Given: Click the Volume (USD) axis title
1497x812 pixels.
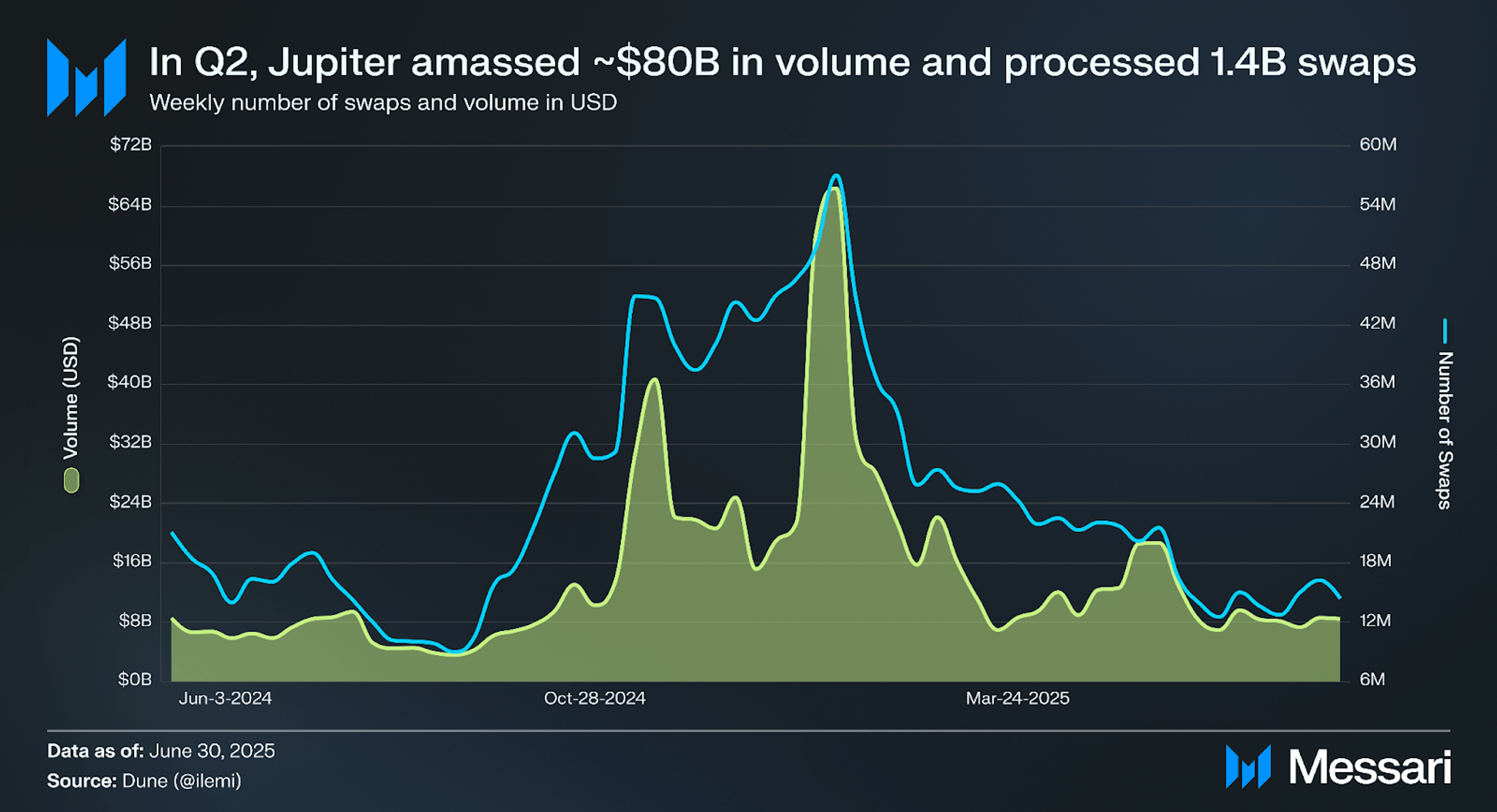Looking at the screenshot, I should pos(71,398).
